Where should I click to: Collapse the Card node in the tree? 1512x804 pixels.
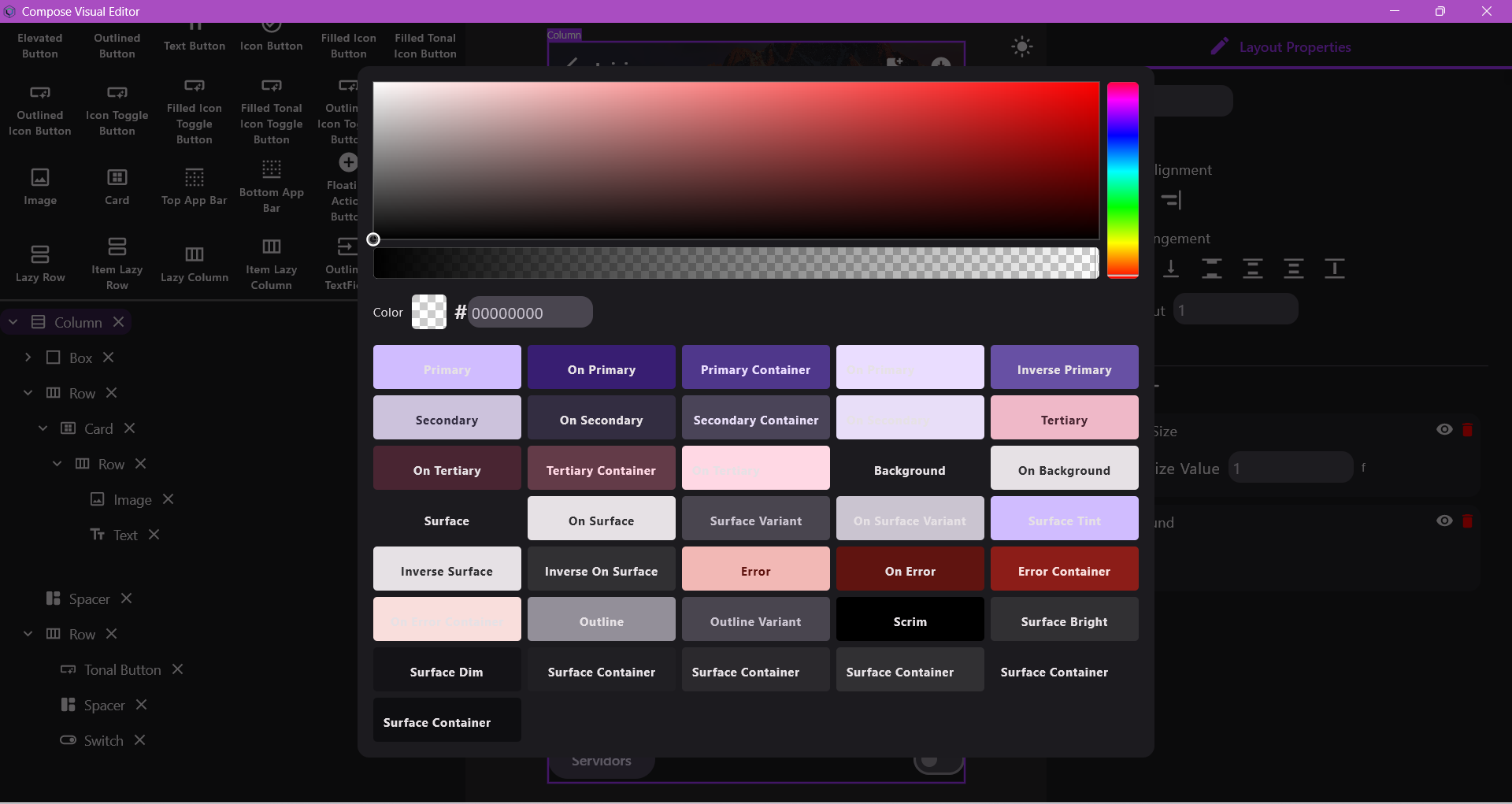click(x=42, y=428)
